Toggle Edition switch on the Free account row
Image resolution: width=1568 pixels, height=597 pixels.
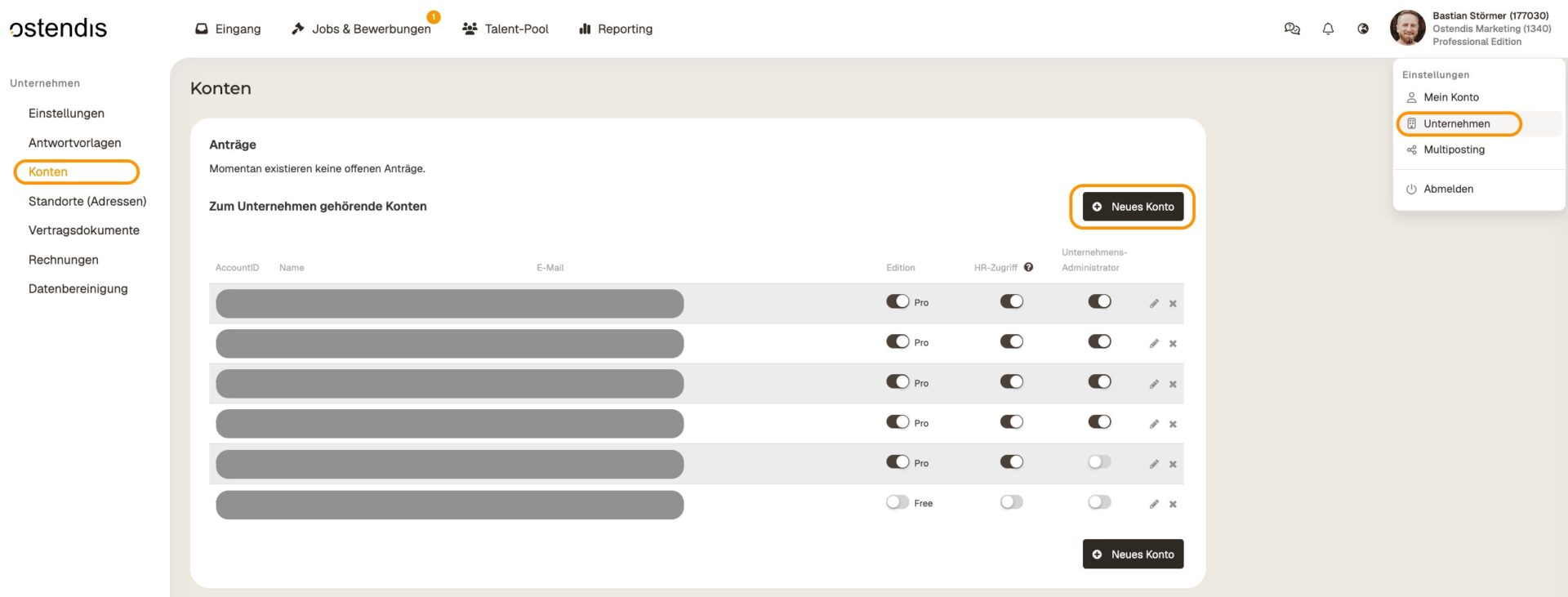(898, 502)
